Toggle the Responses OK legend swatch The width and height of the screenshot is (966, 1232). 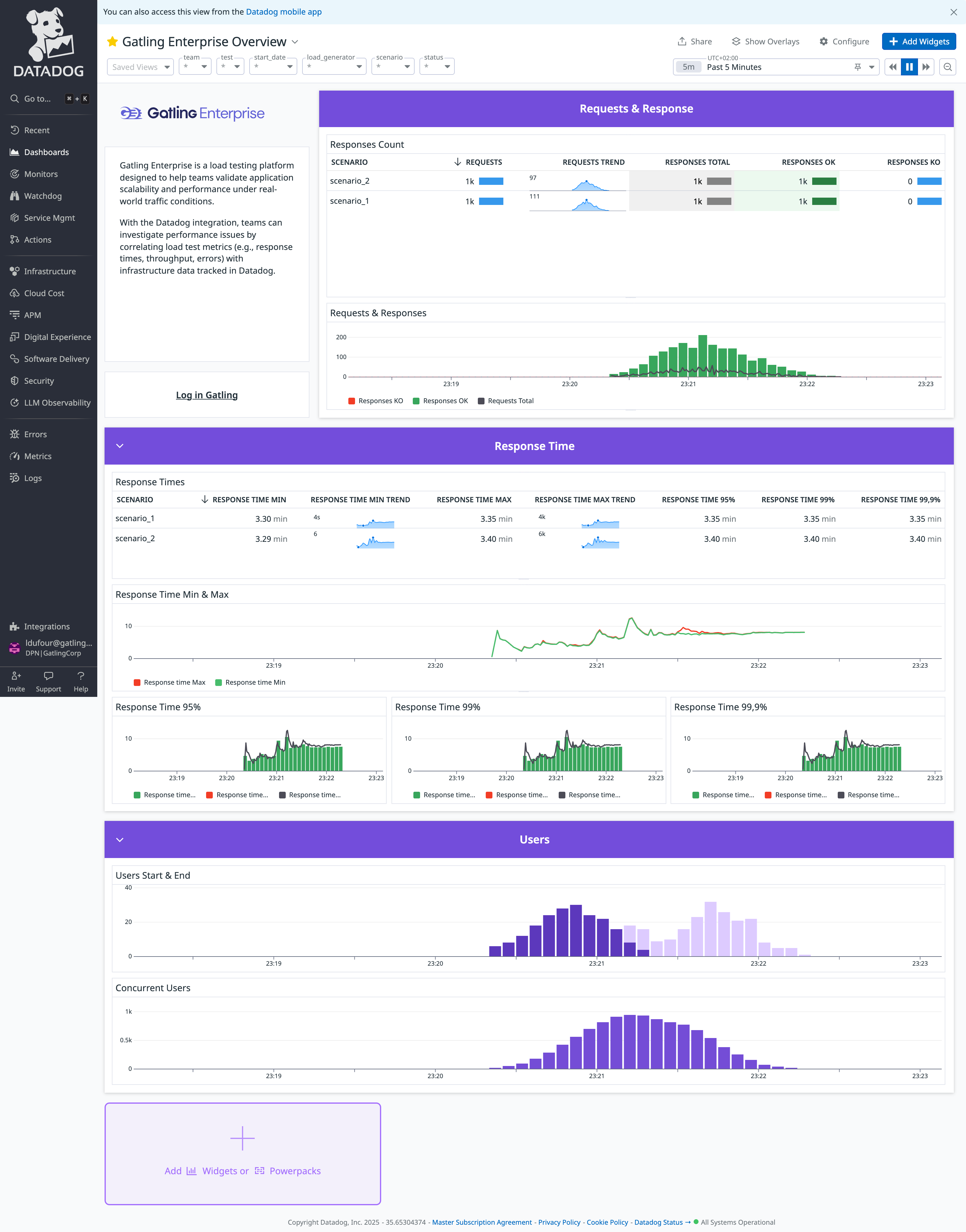pyautogui.click(x=416, y=401)
